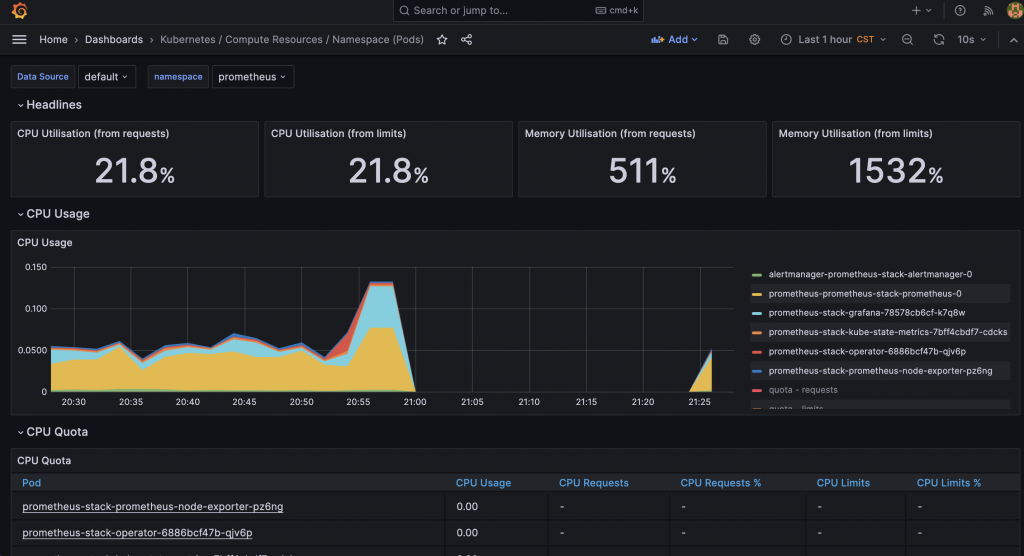Click the Namespace (Pods) dashboard title breadcrumb
Viewport: 1024px width, 556px height.
(x=292, y=40)
